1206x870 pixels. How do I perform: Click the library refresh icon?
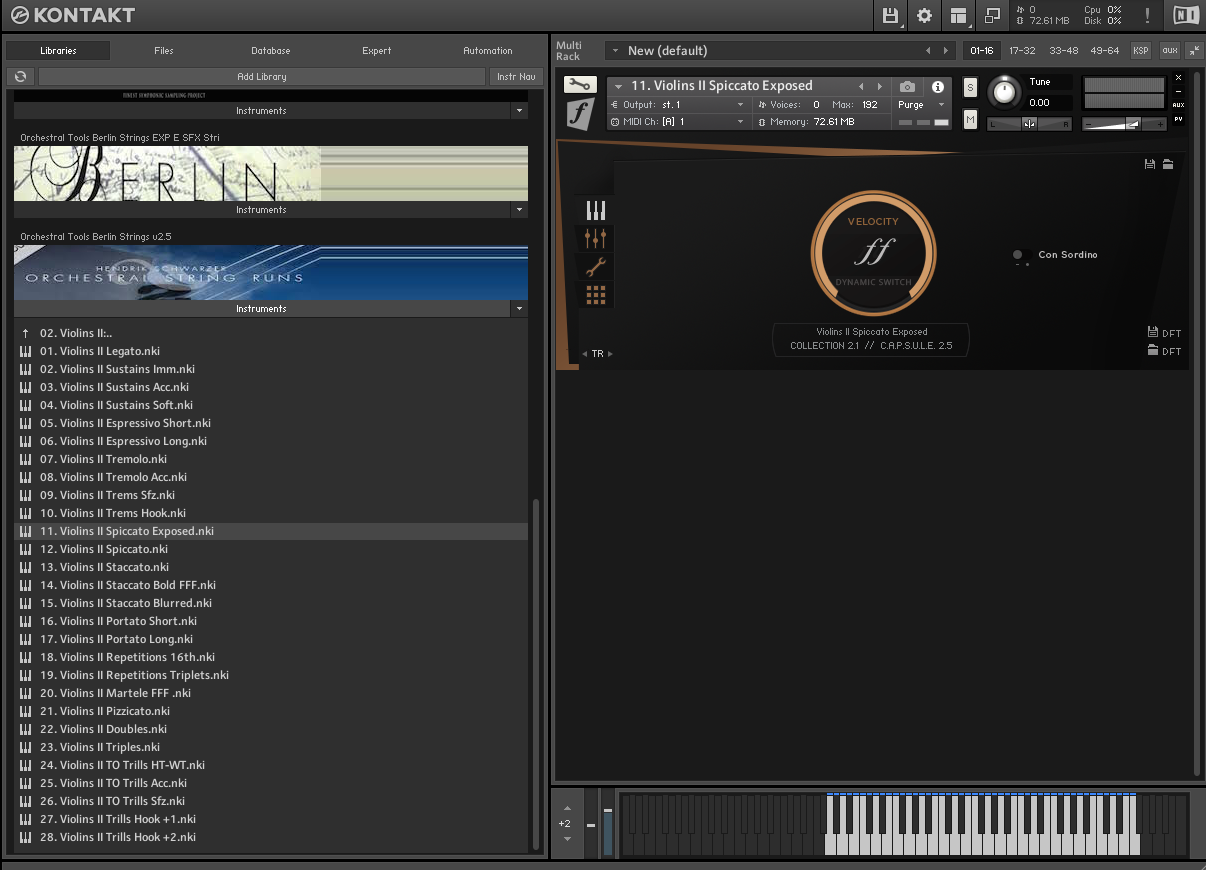[x=21, y=76]
